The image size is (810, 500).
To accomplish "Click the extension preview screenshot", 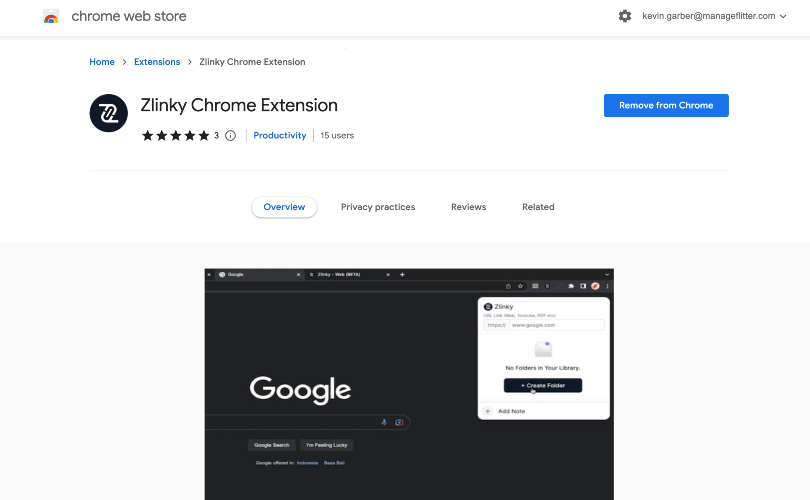I will tap(409, 384).
